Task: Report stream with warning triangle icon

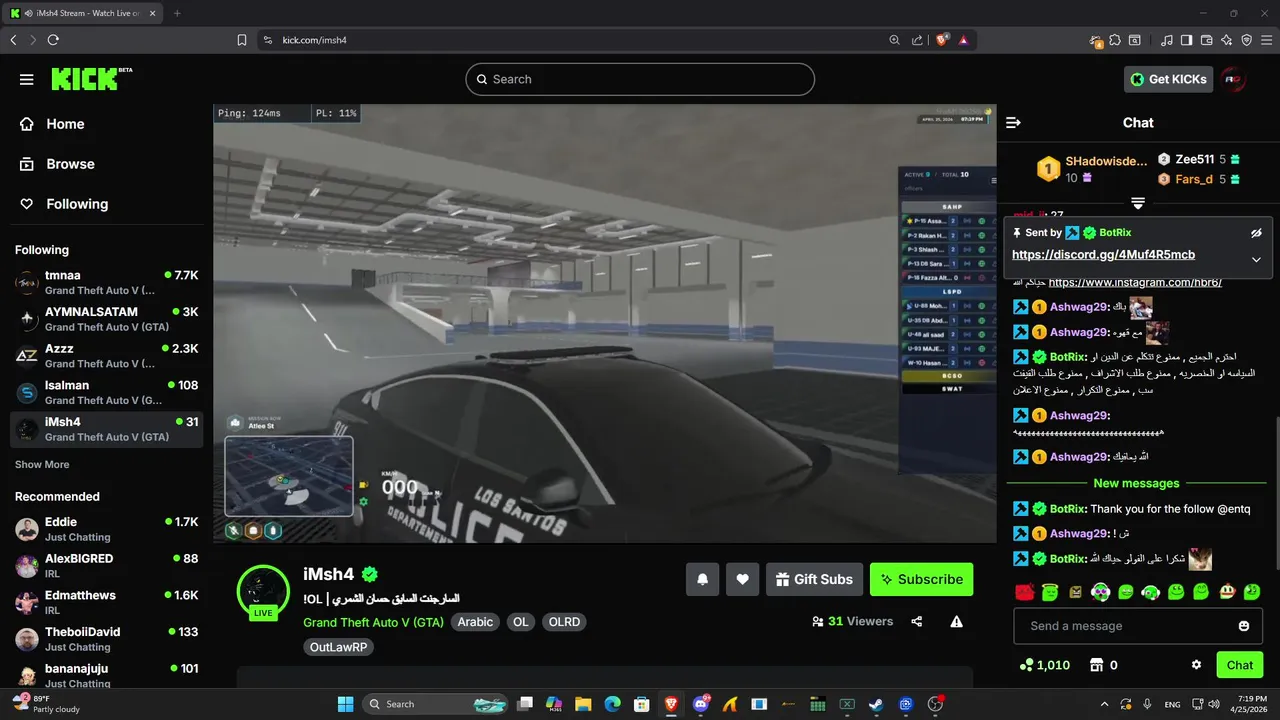Action: click(956, 621)
